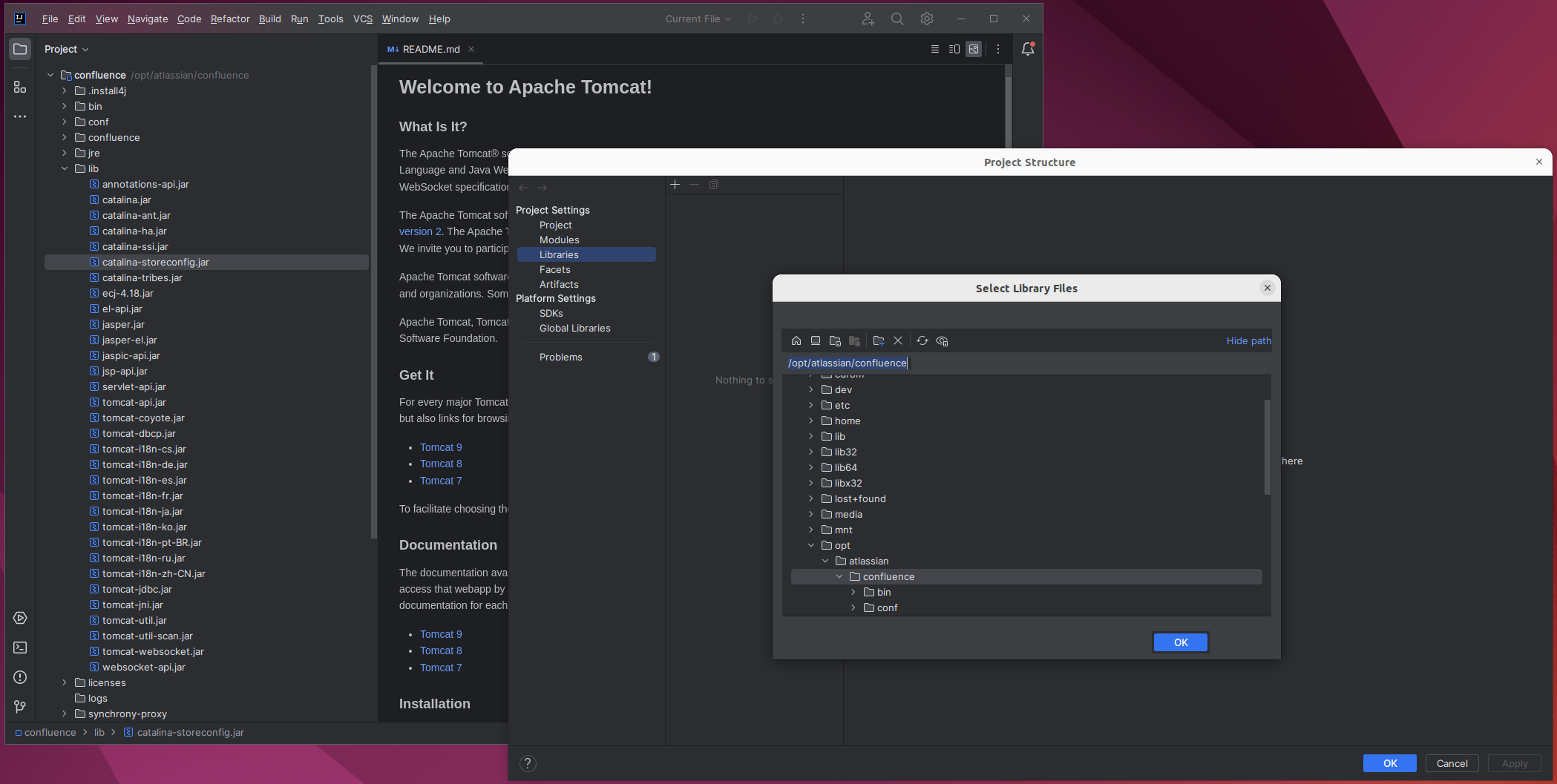
Task: Close the README.md tab
Action: (471, 49)
